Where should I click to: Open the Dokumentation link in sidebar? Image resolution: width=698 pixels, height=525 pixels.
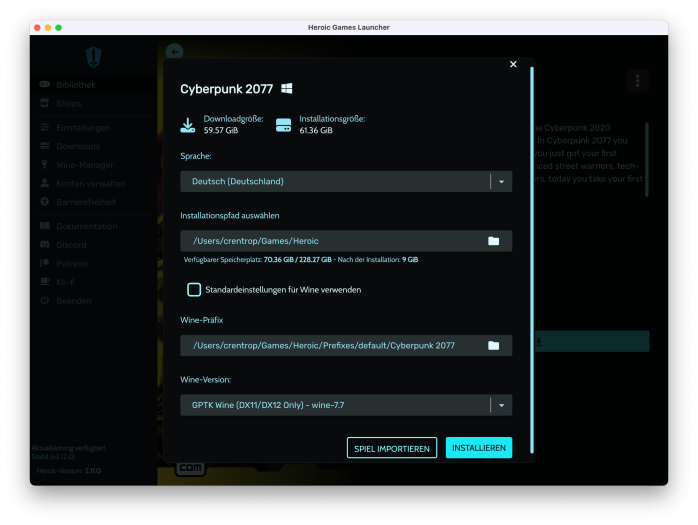click(93, 226)
